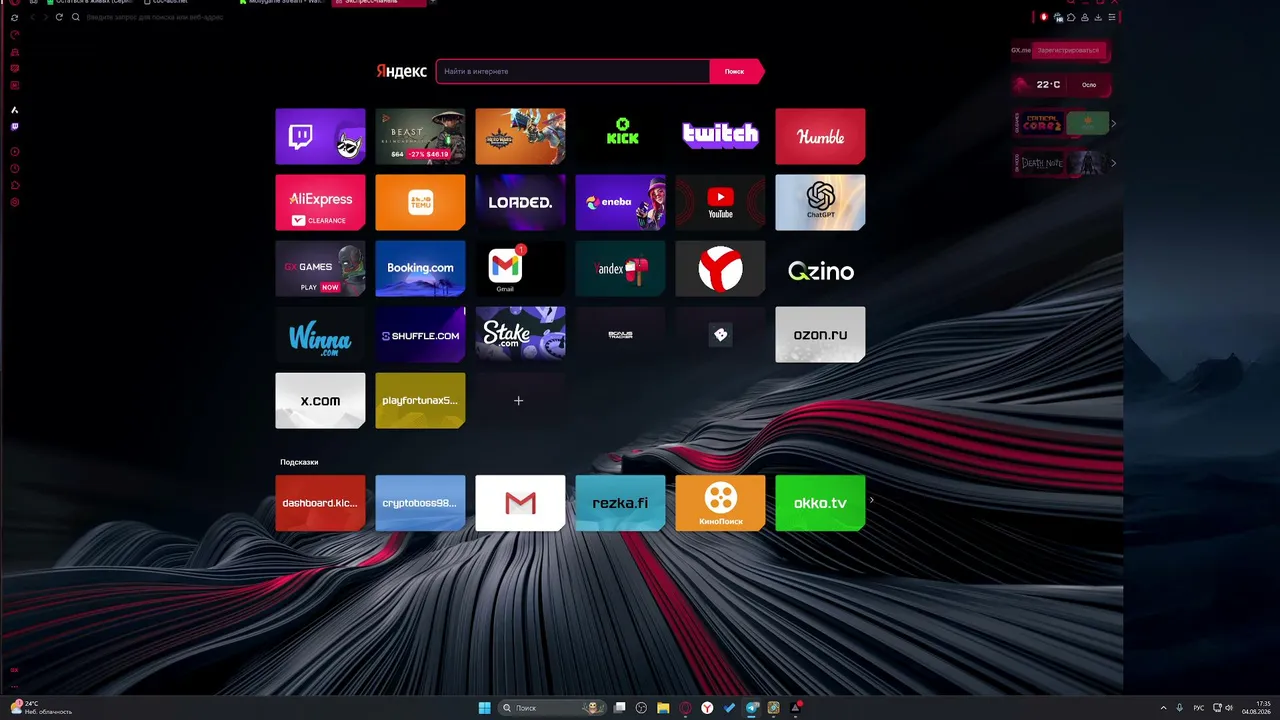Viewport: 1280px width, 720px height.
Task: Open the Beast Reincarnation game deal tile
Action: [420, 136]
